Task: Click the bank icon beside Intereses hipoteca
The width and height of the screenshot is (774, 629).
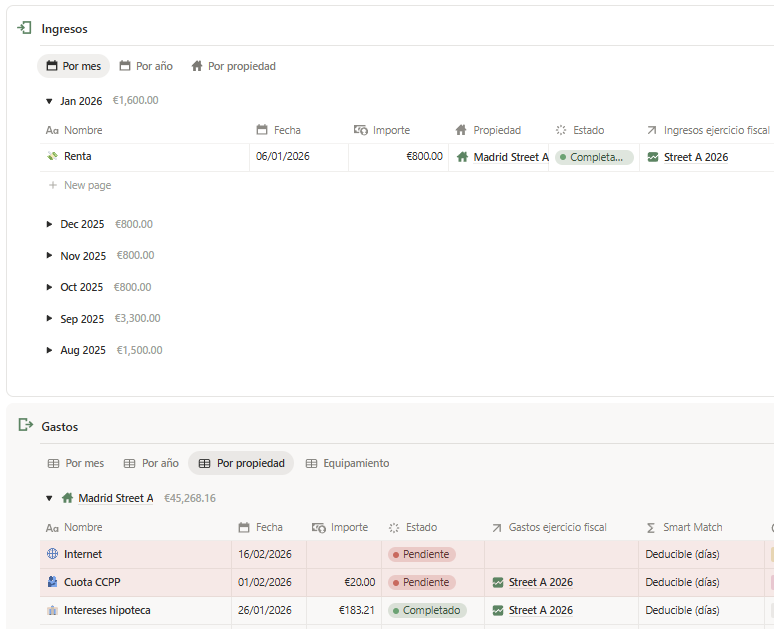Action: click(52, 610)
